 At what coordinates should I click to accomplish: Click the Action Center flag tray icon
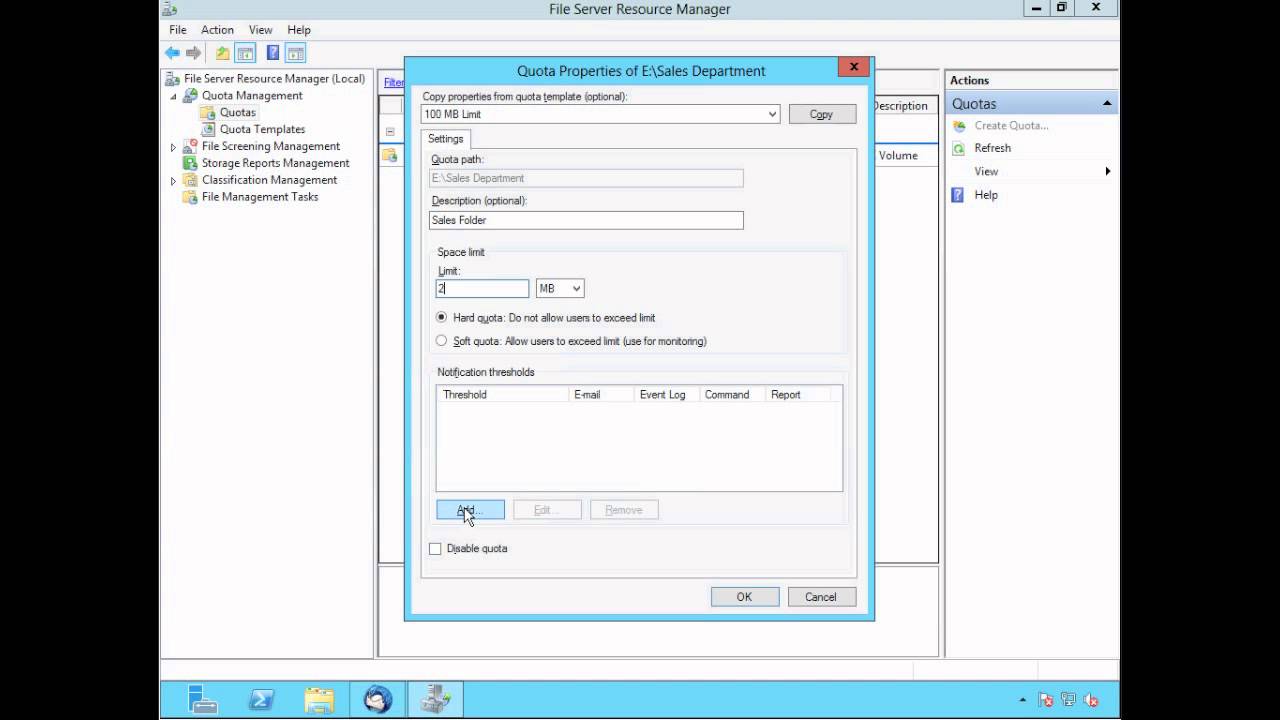[x=1046, y=700]
